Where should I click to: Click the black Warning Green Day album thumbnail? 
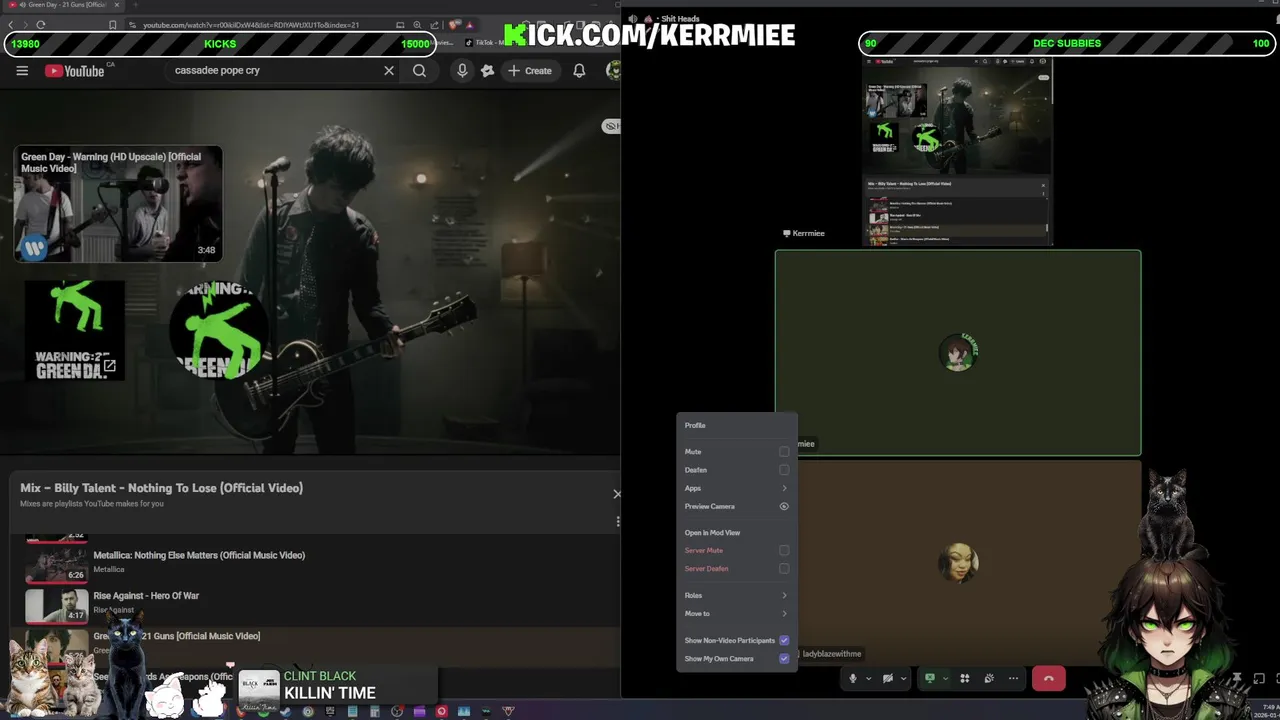pos(75,331)
